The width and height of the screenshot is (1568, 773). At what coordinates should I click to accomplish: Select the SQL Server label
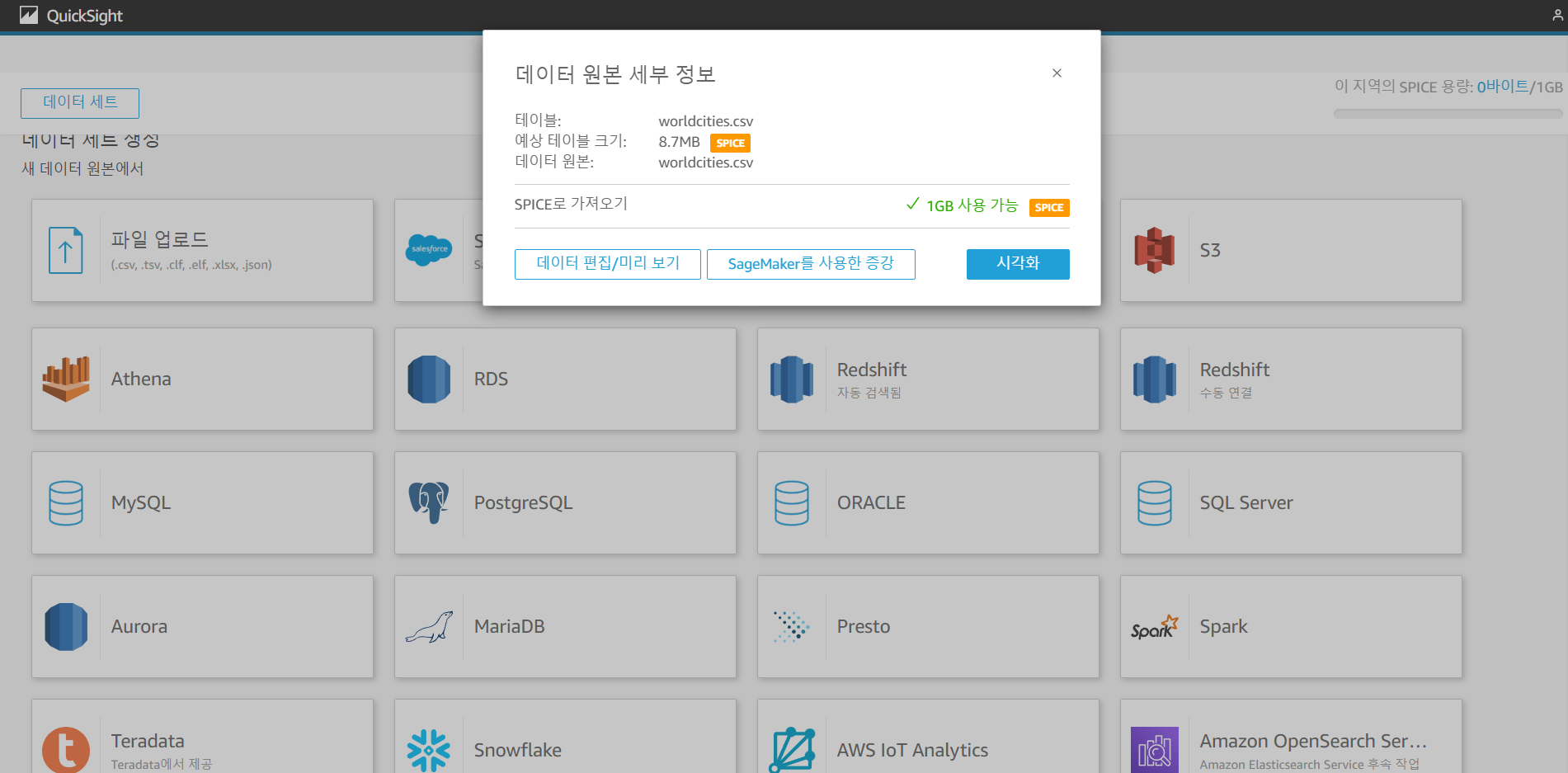click(1246, 502)
